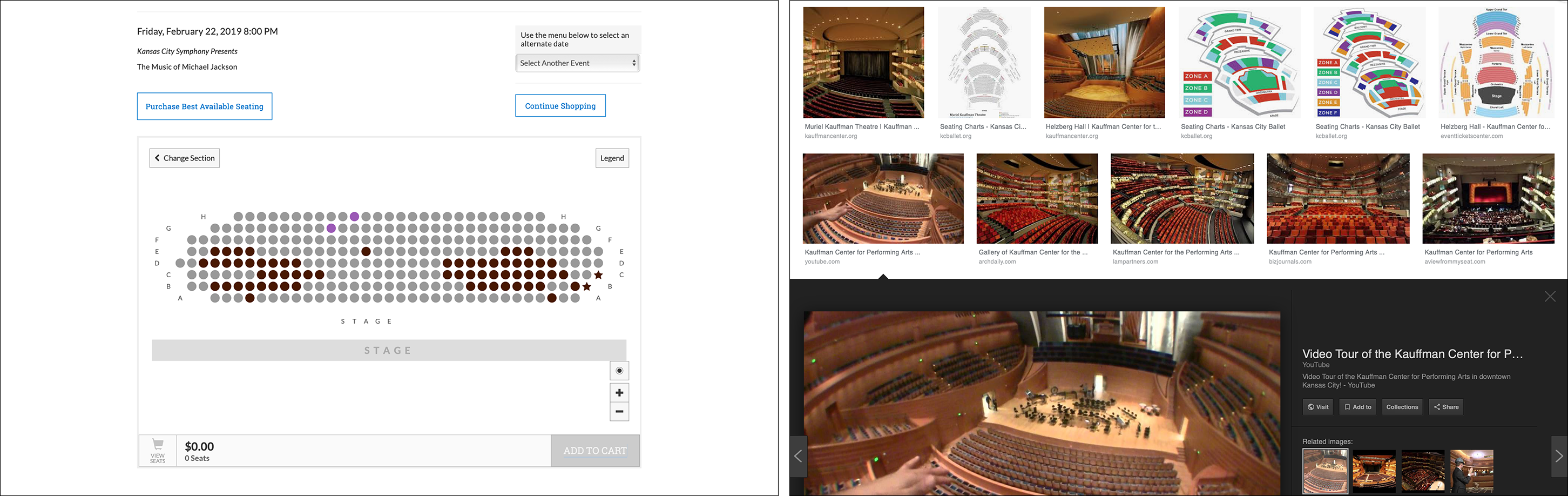Close the image preview panel
The height and width of the screenshot is (496, 1568).
(x=1550, y=296)
